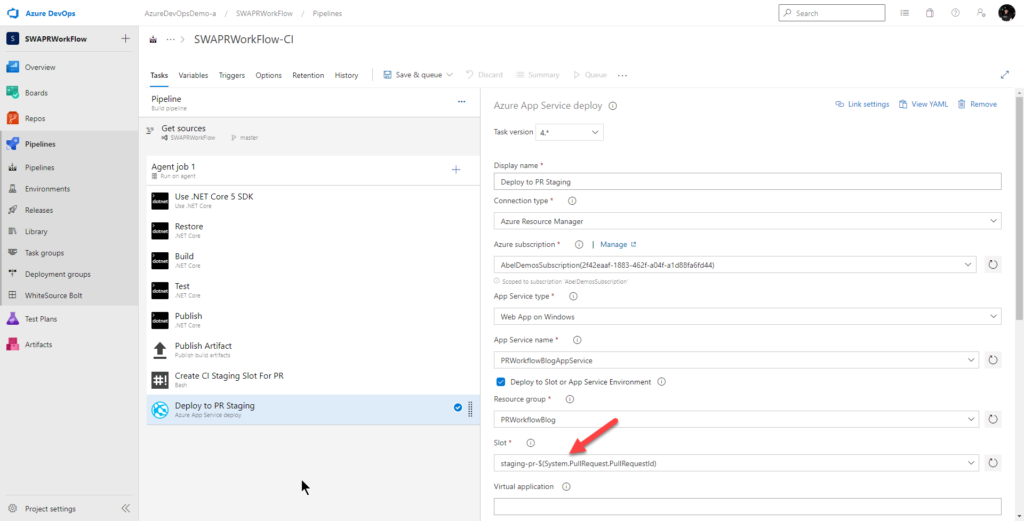Open Artifacts in the sidebar

click(x=38, y=344)
